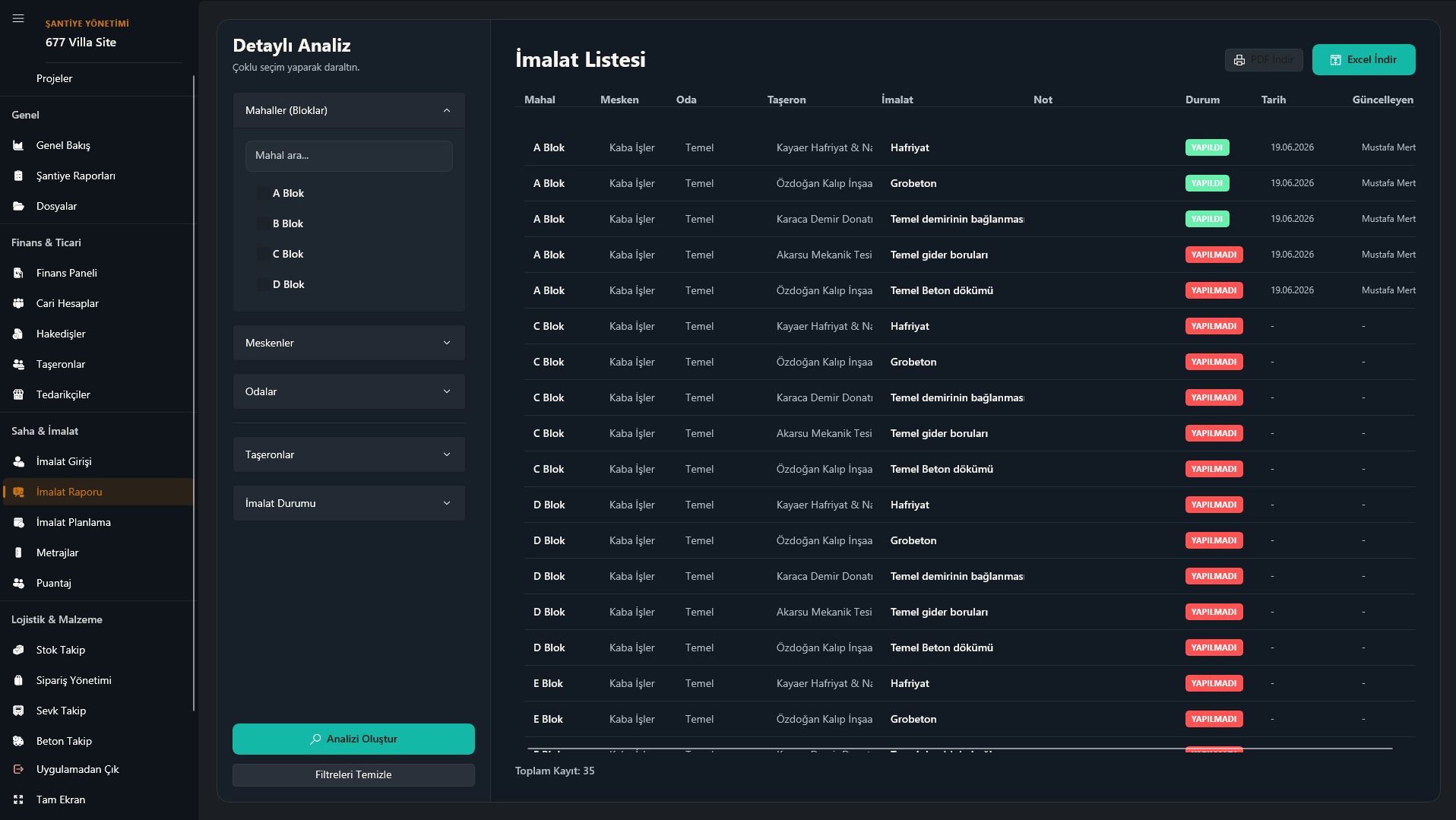Expand the Odalar filter
Screen dimensions: 1456x820
349,391
